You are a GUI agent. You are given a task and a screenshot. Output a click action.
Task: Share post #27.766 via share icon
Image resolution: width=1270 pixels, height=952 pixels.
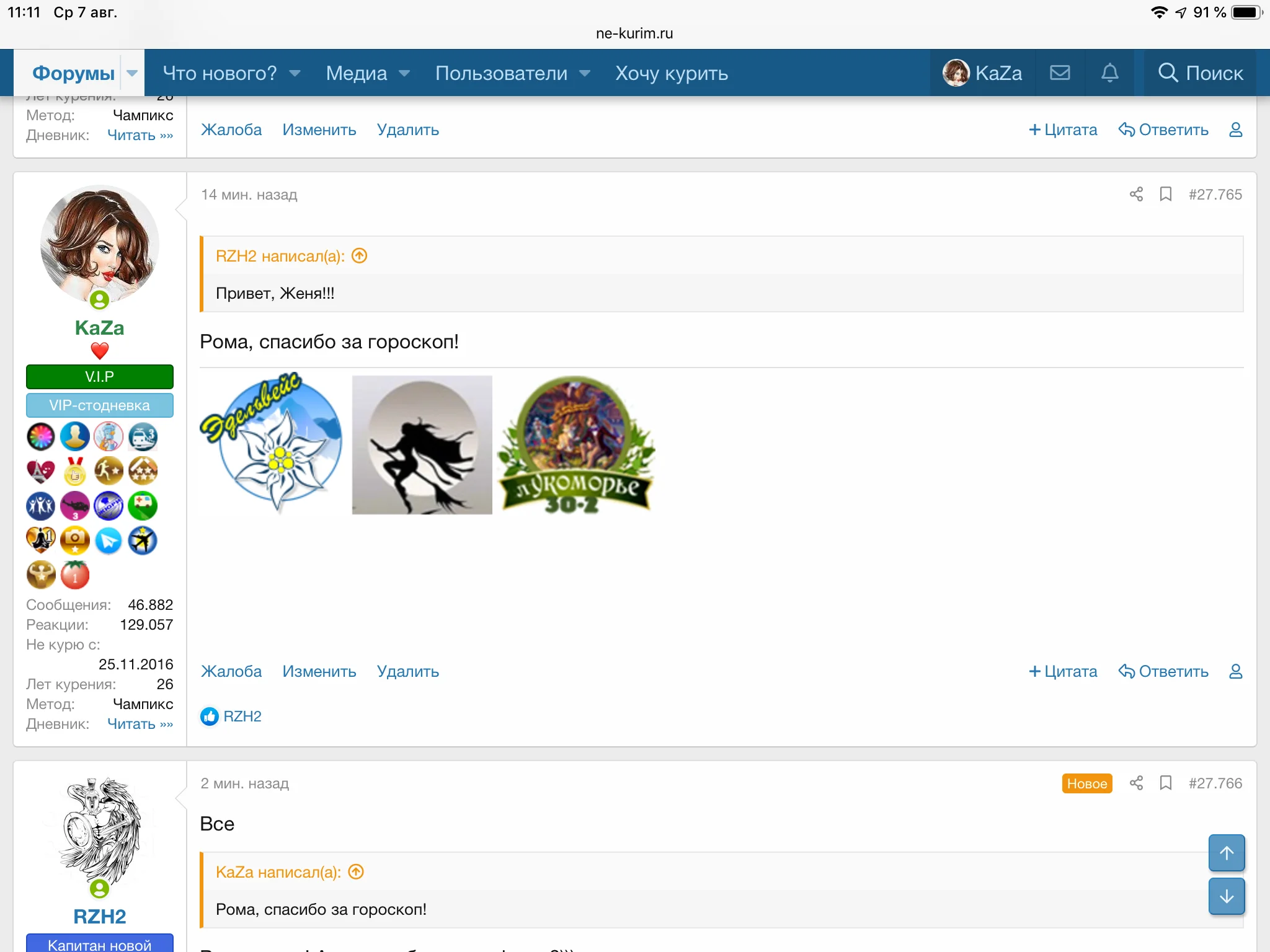tap(1136, 783)
